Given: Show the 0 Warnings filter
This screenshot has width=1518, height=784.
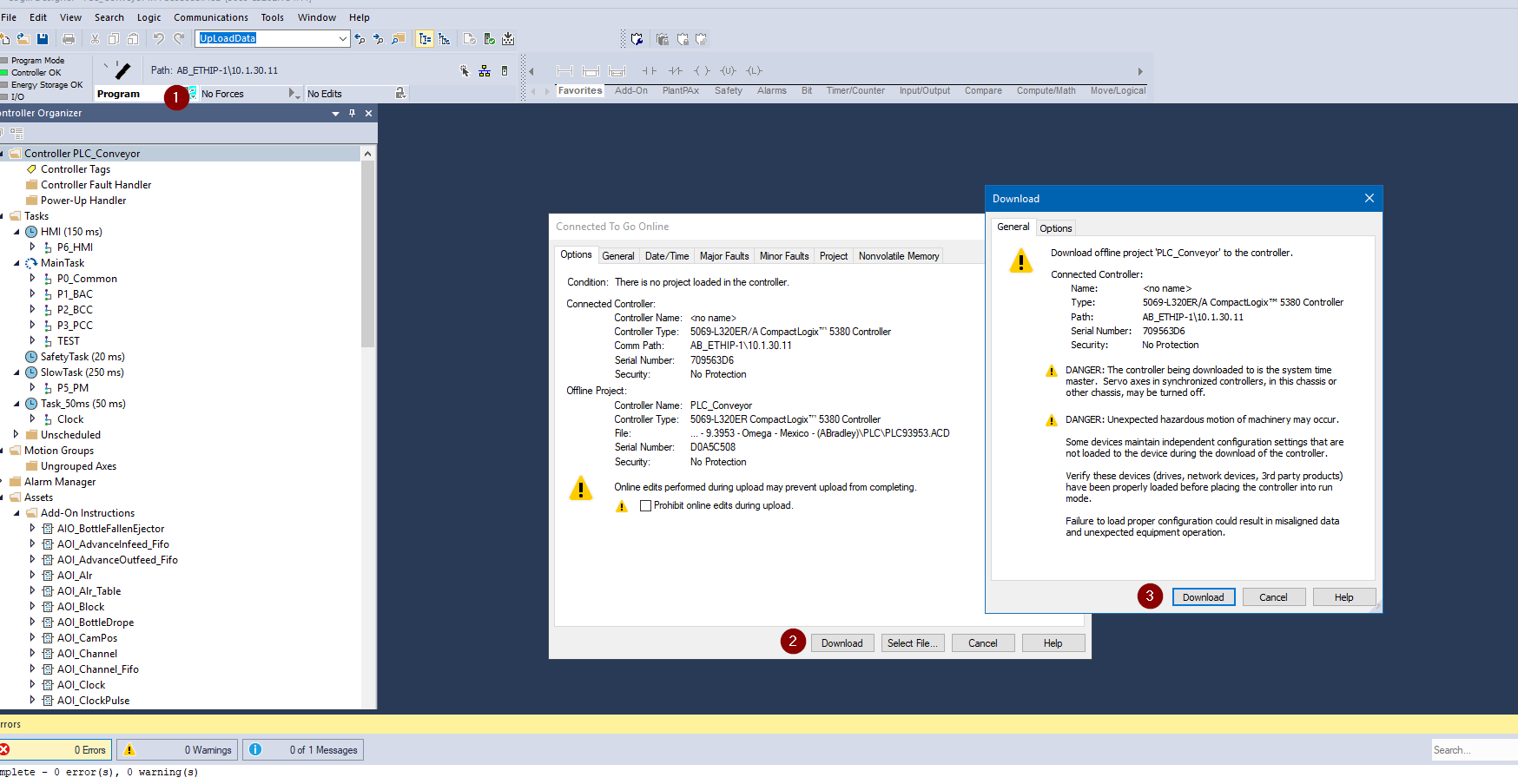Looking at the screenshot, I should pos(178,750).
